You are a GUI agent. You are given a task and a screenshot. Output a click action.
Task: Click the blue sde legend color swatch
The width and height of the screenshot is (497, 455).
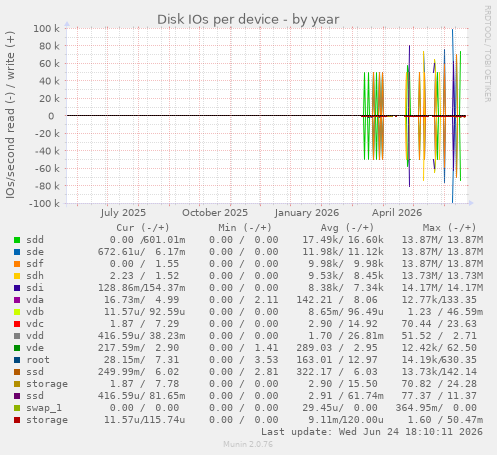click(17, 252)
